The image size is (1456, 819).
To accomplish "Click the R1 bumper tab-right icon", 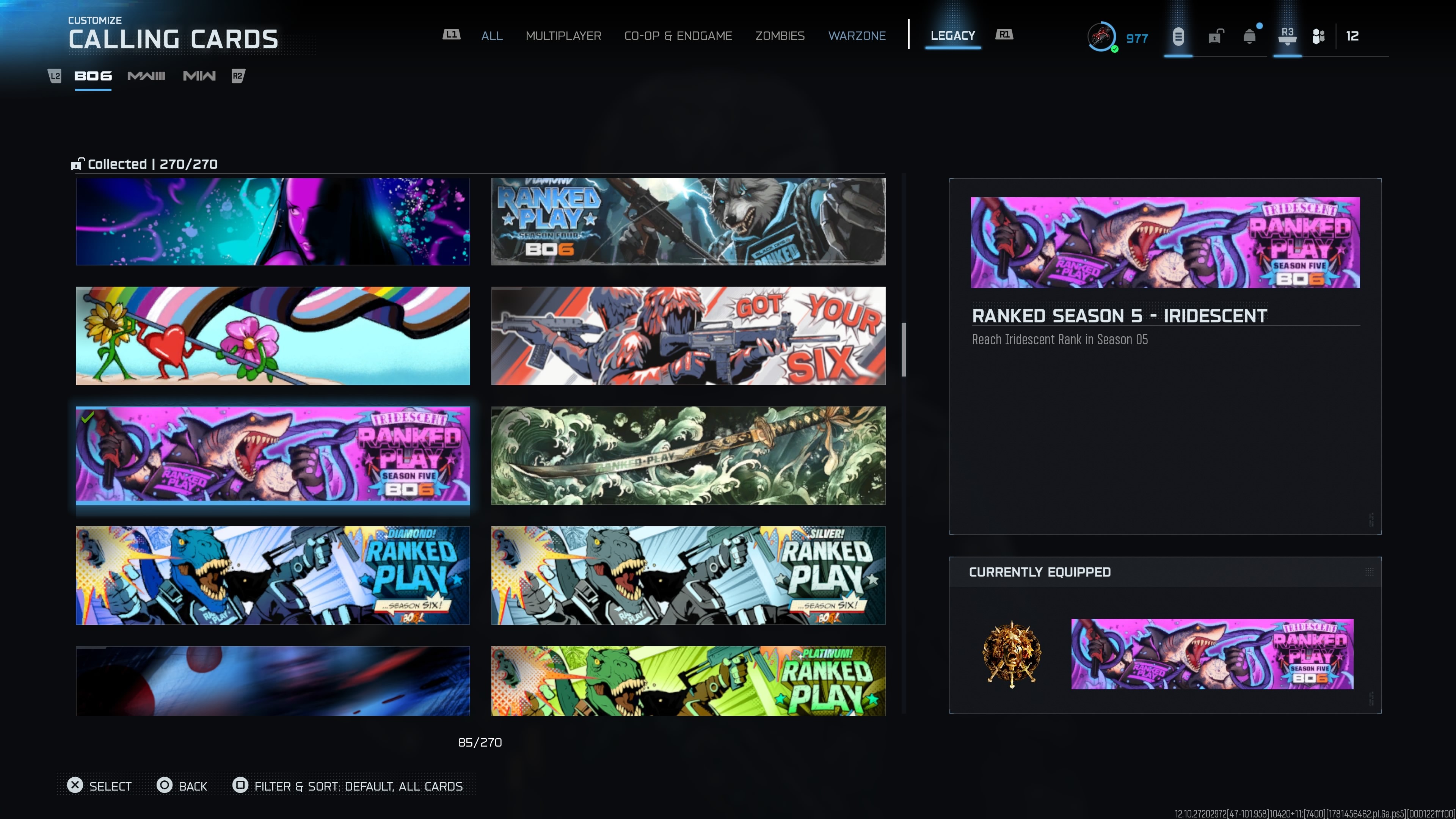I will 1004,35.
